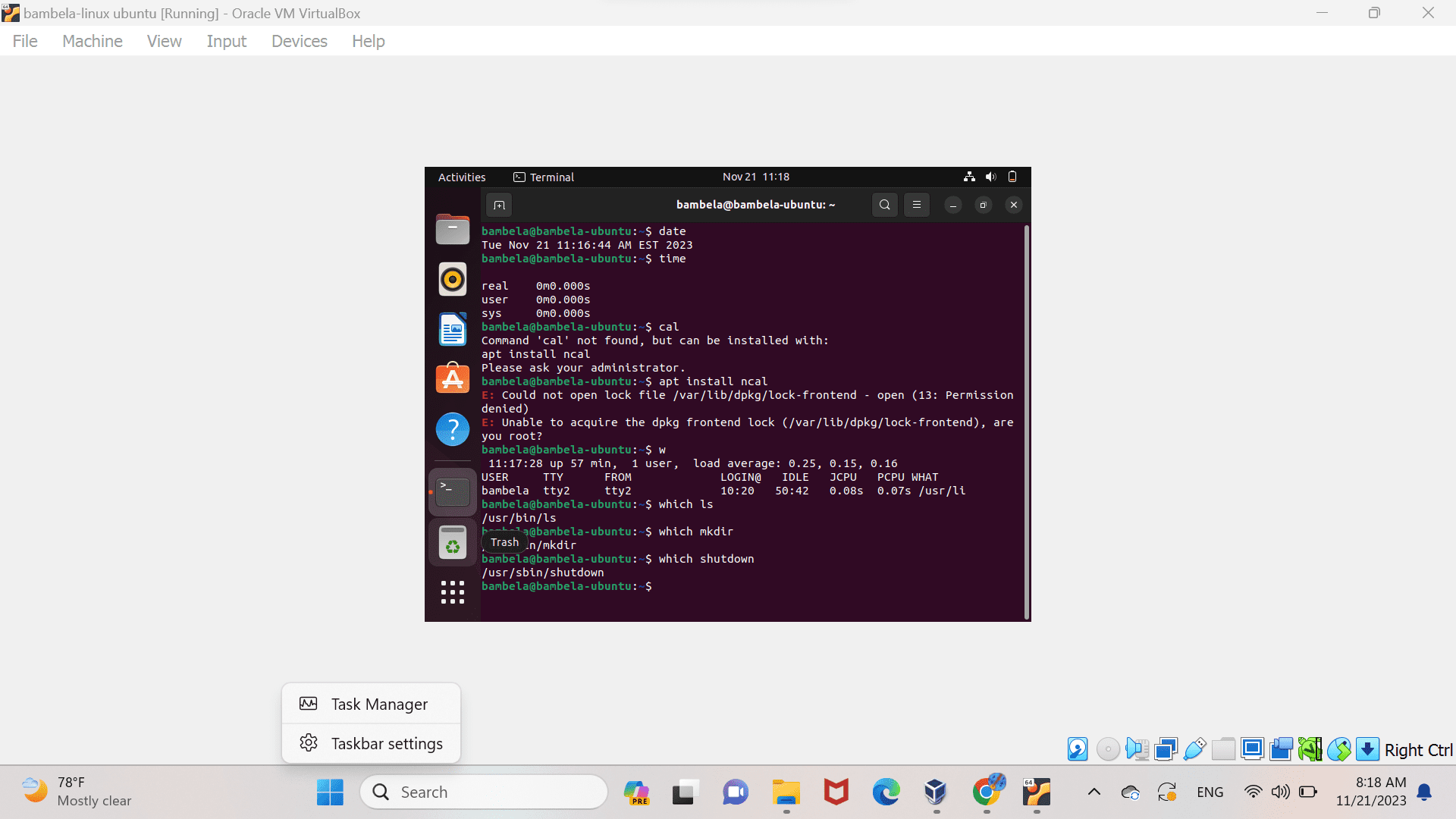Open Microsoft Edge from the taskbar
The height and width of the screenshot is (819, 1456).
click(886, 792)
